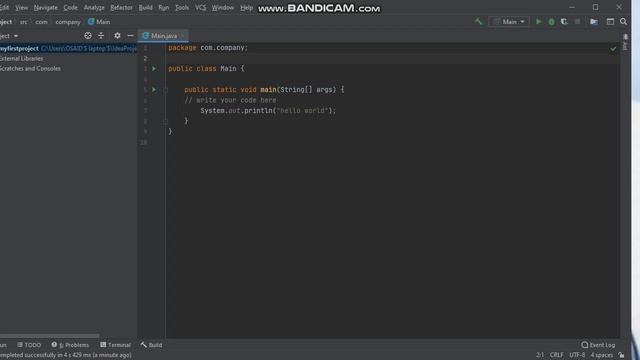Open the View menu
640x360 pixels.
tap(21, 8)
